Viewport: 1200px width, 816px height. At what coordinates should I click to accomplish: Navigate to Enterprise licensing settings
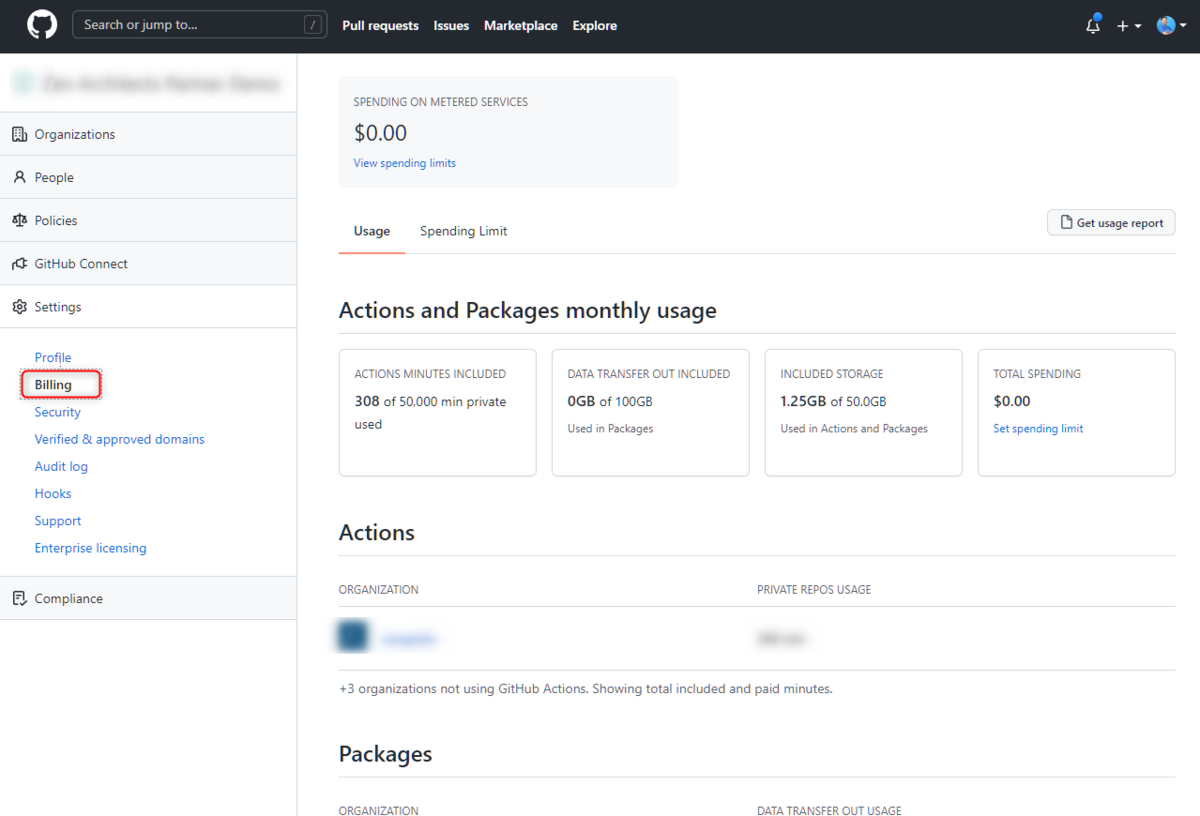[90, 547]
